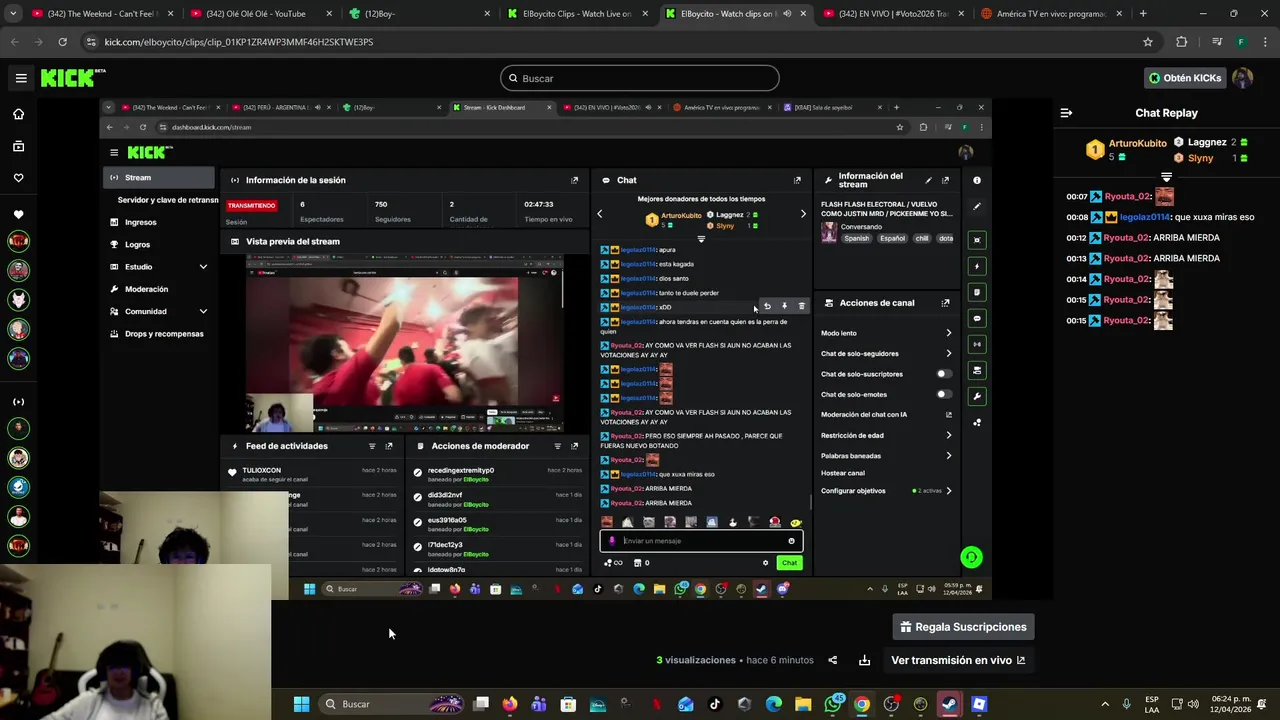Open the Chat de solo-seguidores arrow in clip
1280x720 pixels.
pos(948,353)
